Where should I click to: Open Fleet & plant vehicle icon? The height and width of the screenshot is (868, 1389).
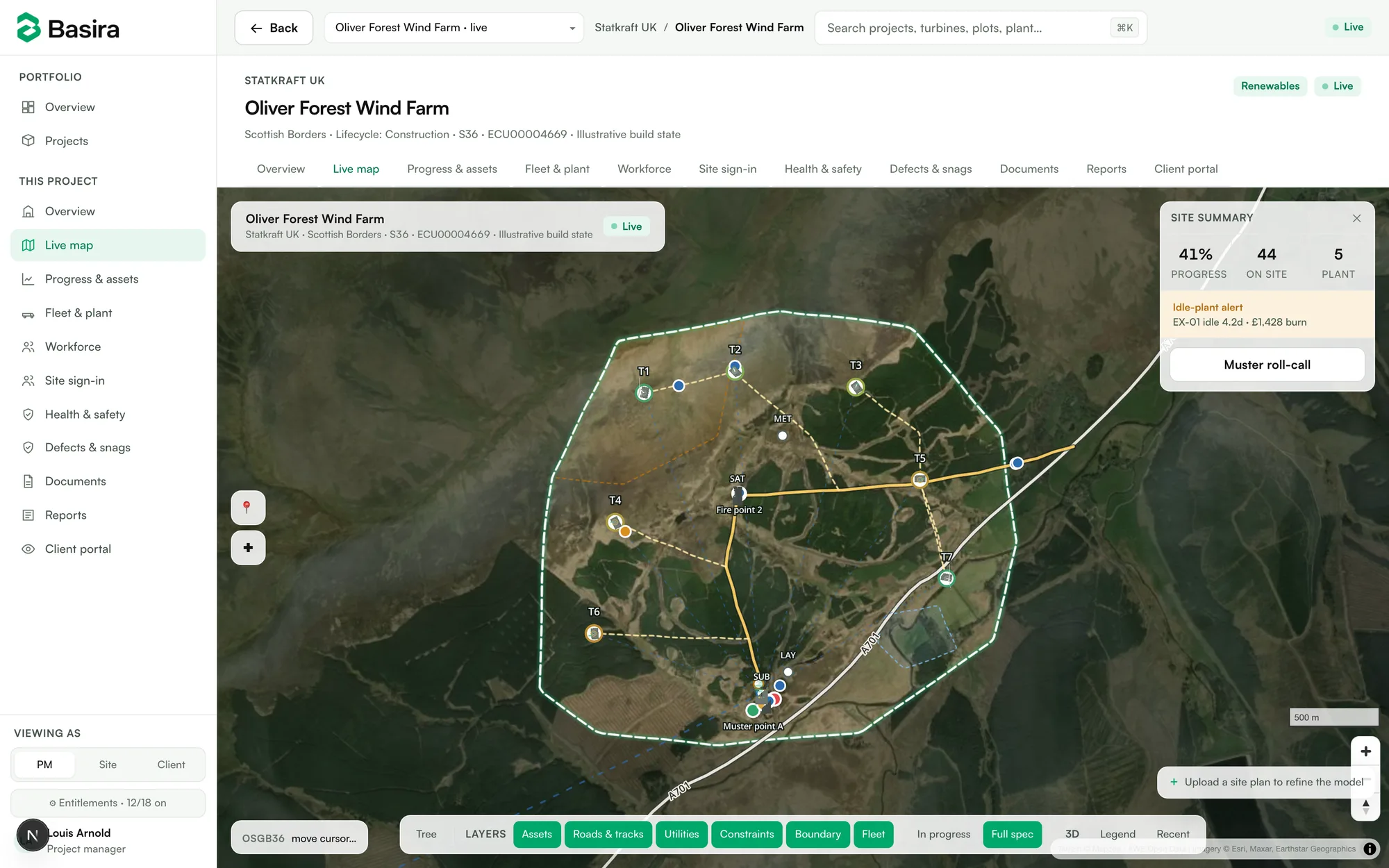(x=28, y=313)
